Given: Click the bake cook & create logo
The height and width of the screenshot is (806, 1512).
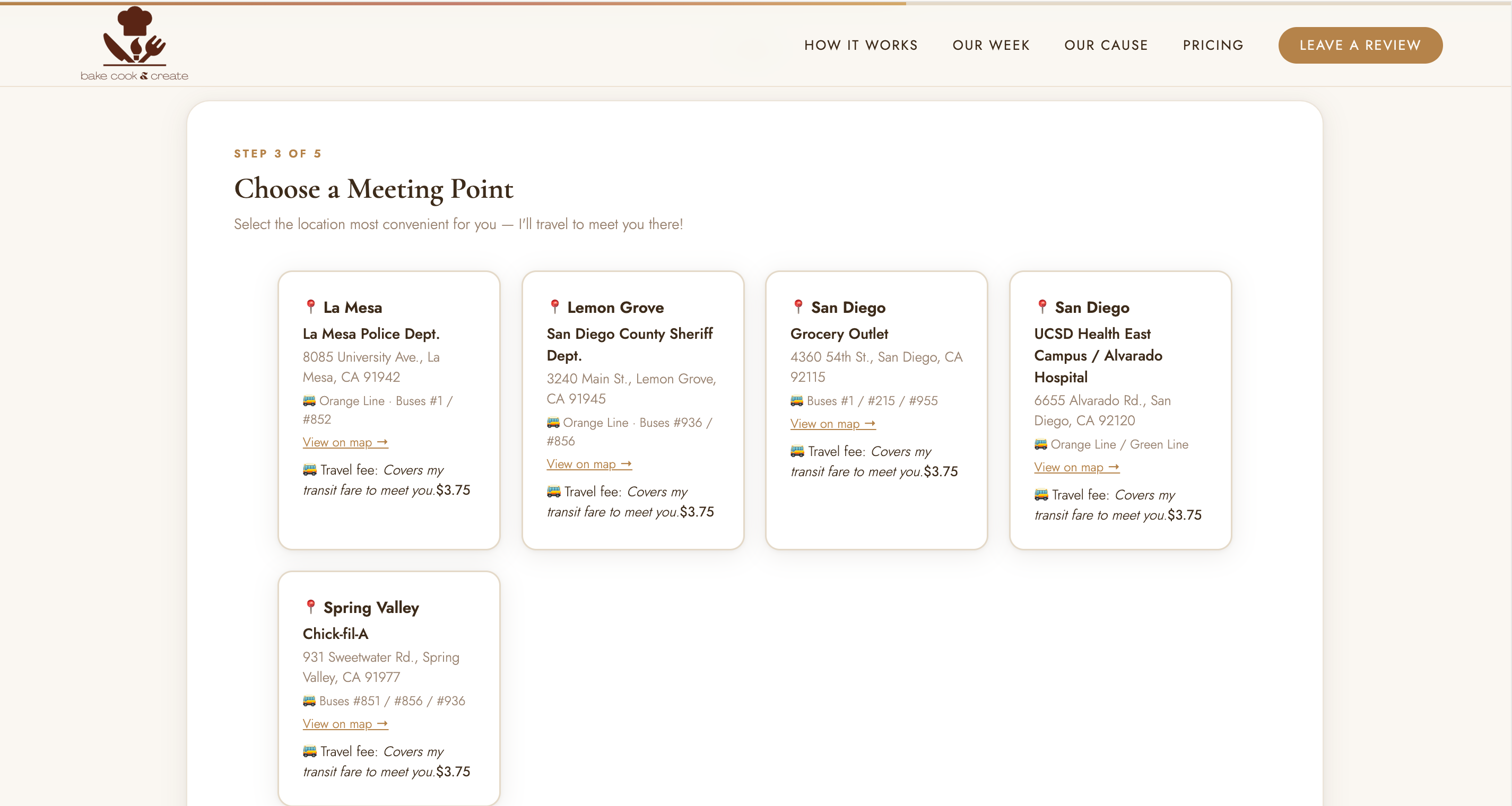Looking at the screenshot, I should click(x=134, y=44).
